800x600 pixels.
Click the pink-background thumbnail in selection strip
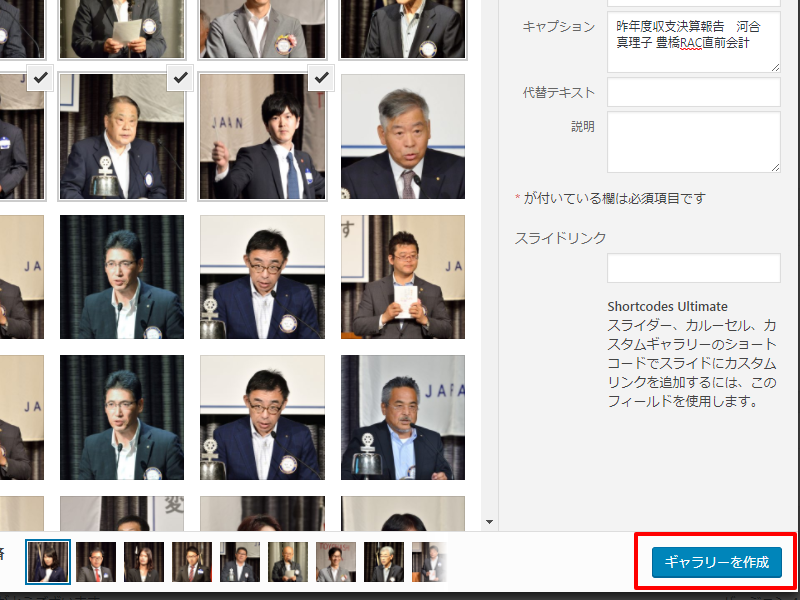[336, 562]
